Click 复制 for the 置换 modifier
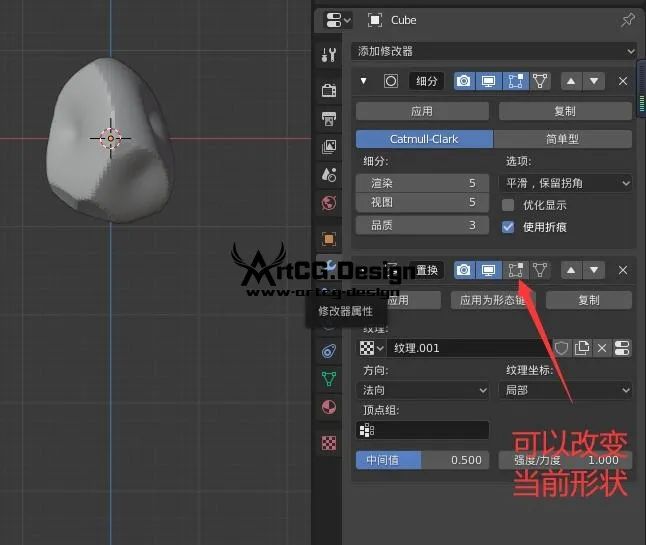 (589, 300)
